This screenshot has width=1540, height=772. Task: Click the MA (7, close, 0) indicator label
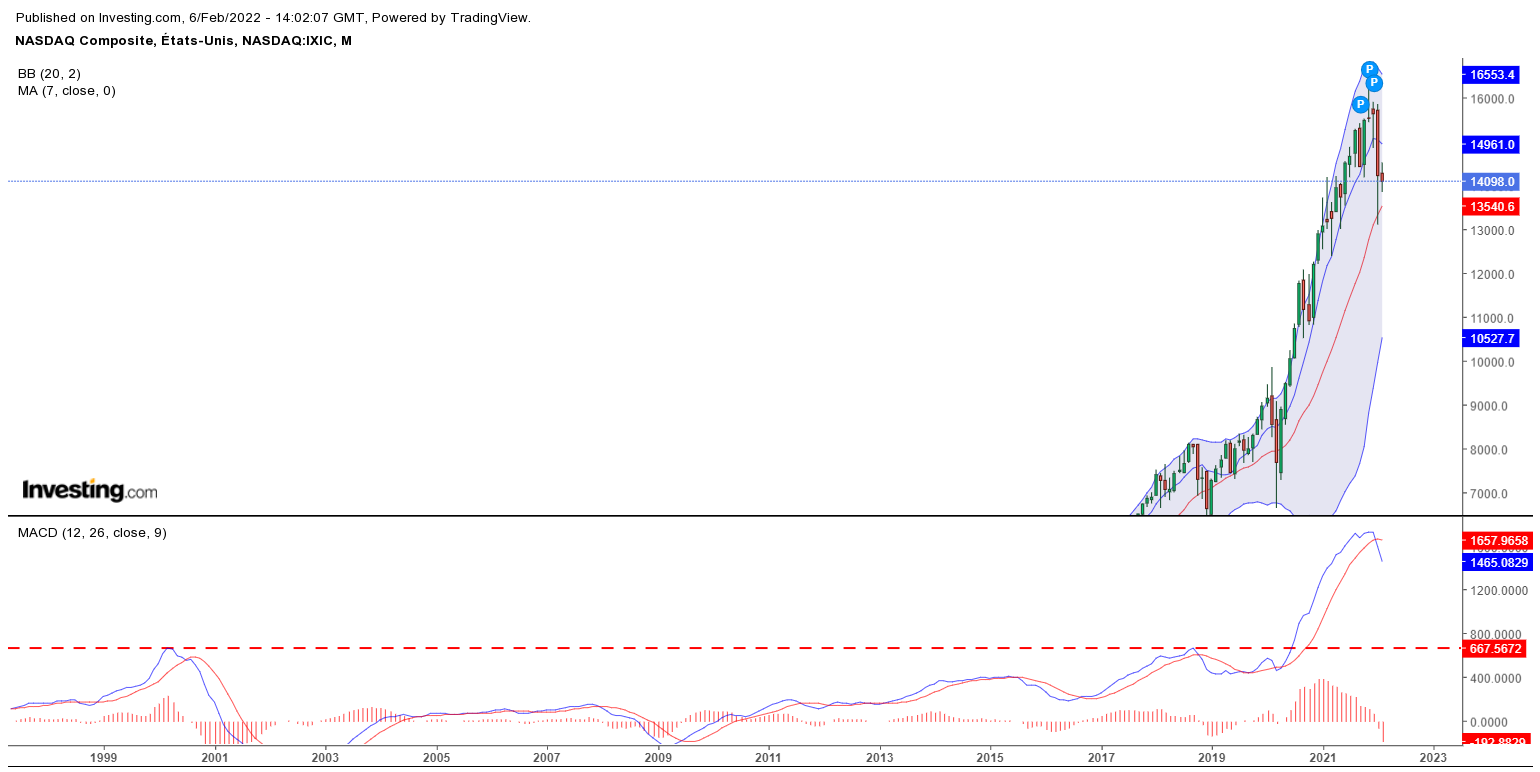tap(67, 90)
